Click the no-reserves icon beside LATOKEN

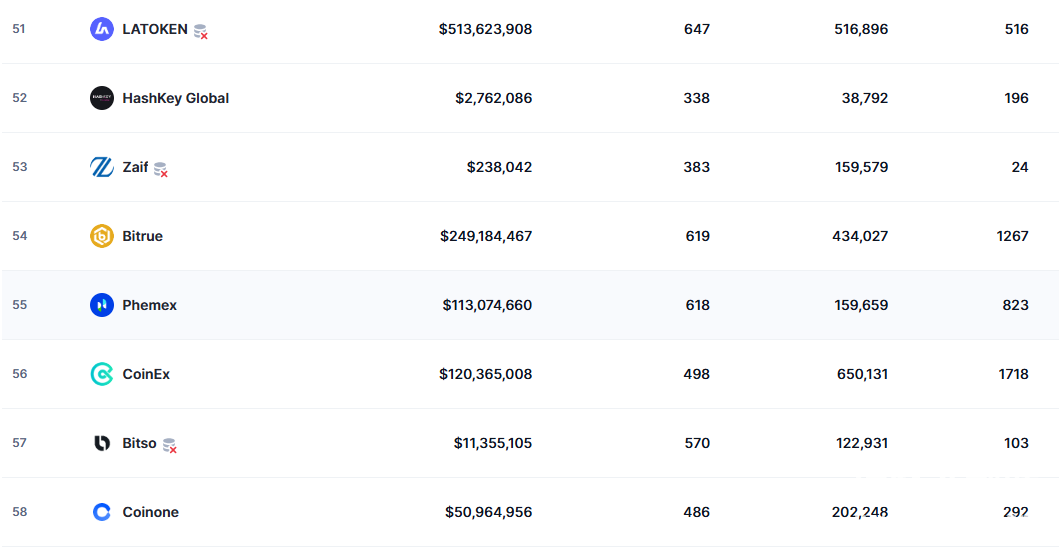click(x=201, y=32)
